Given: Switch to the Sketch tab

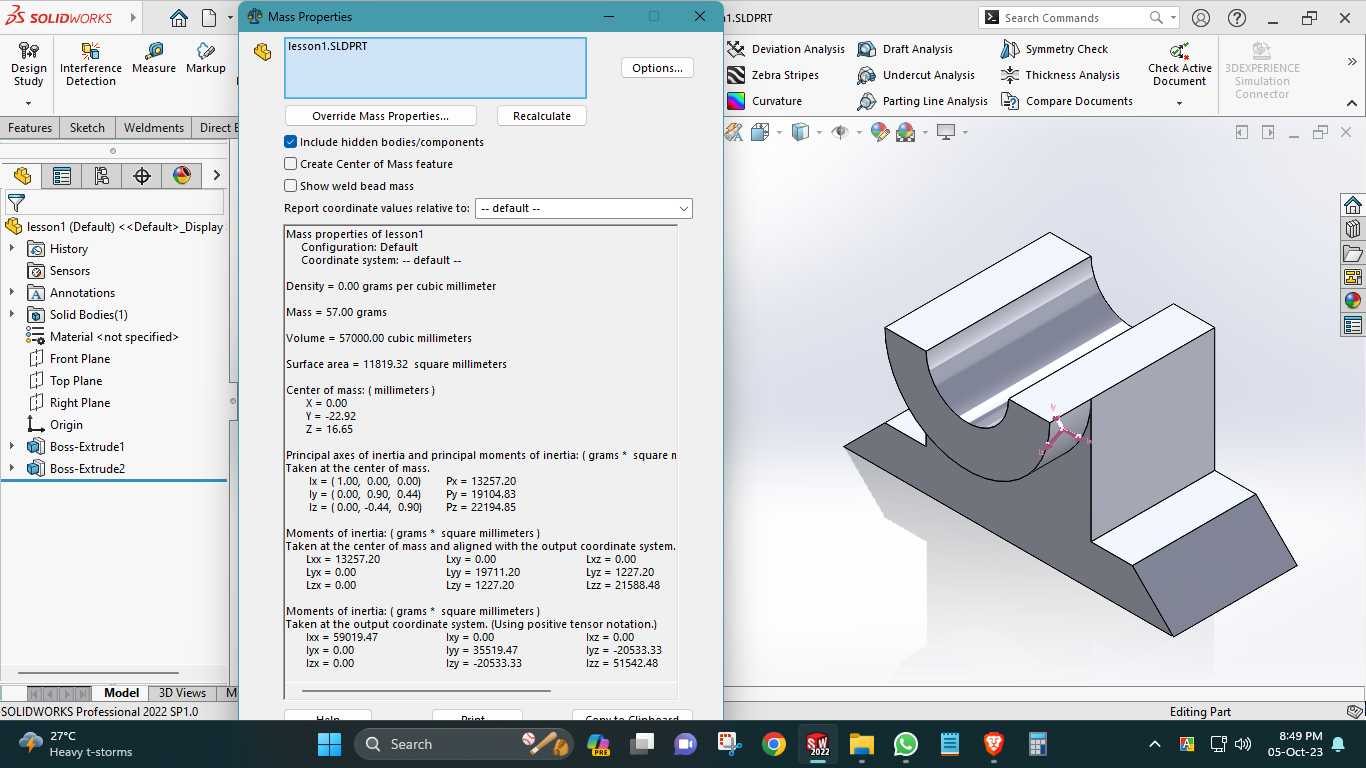Looking at the screenshot, I should (87, 128).
